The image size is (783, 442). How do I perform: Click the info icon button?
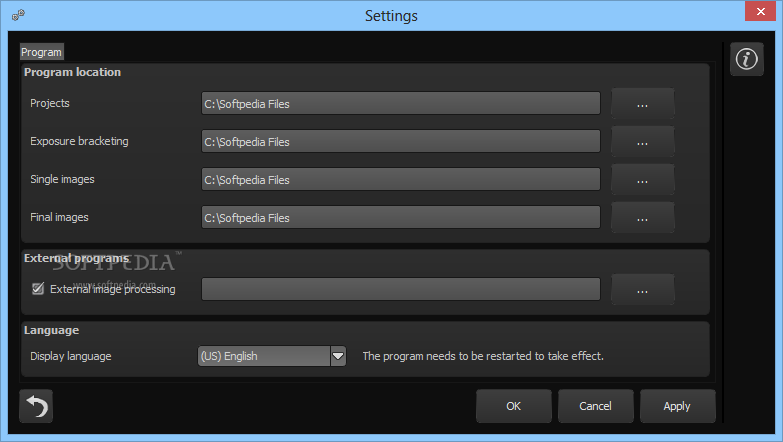(x=746, y=59)
